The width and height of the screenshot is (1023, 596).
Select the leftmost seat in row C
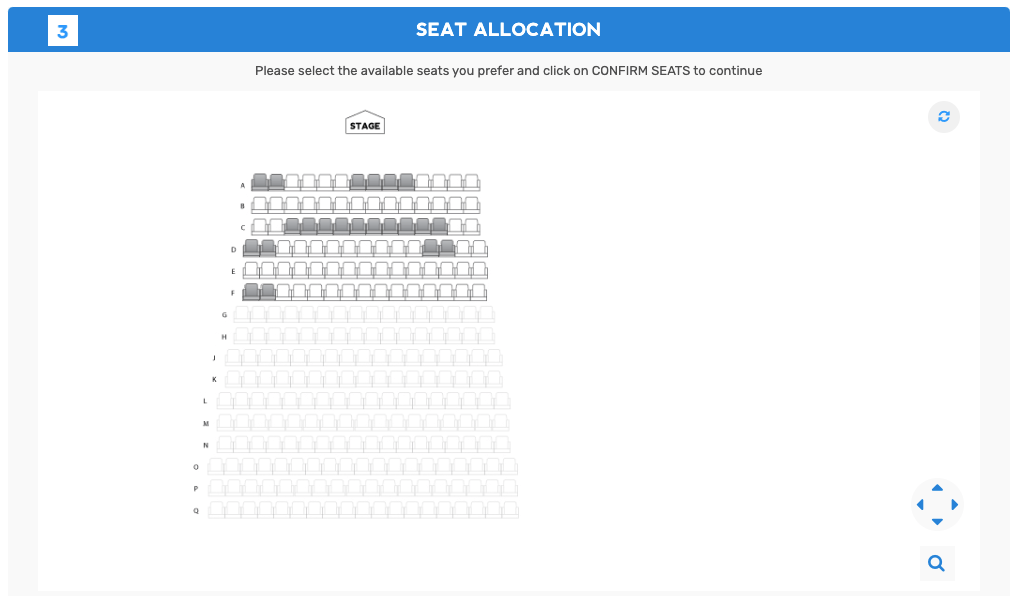[260, 226]
